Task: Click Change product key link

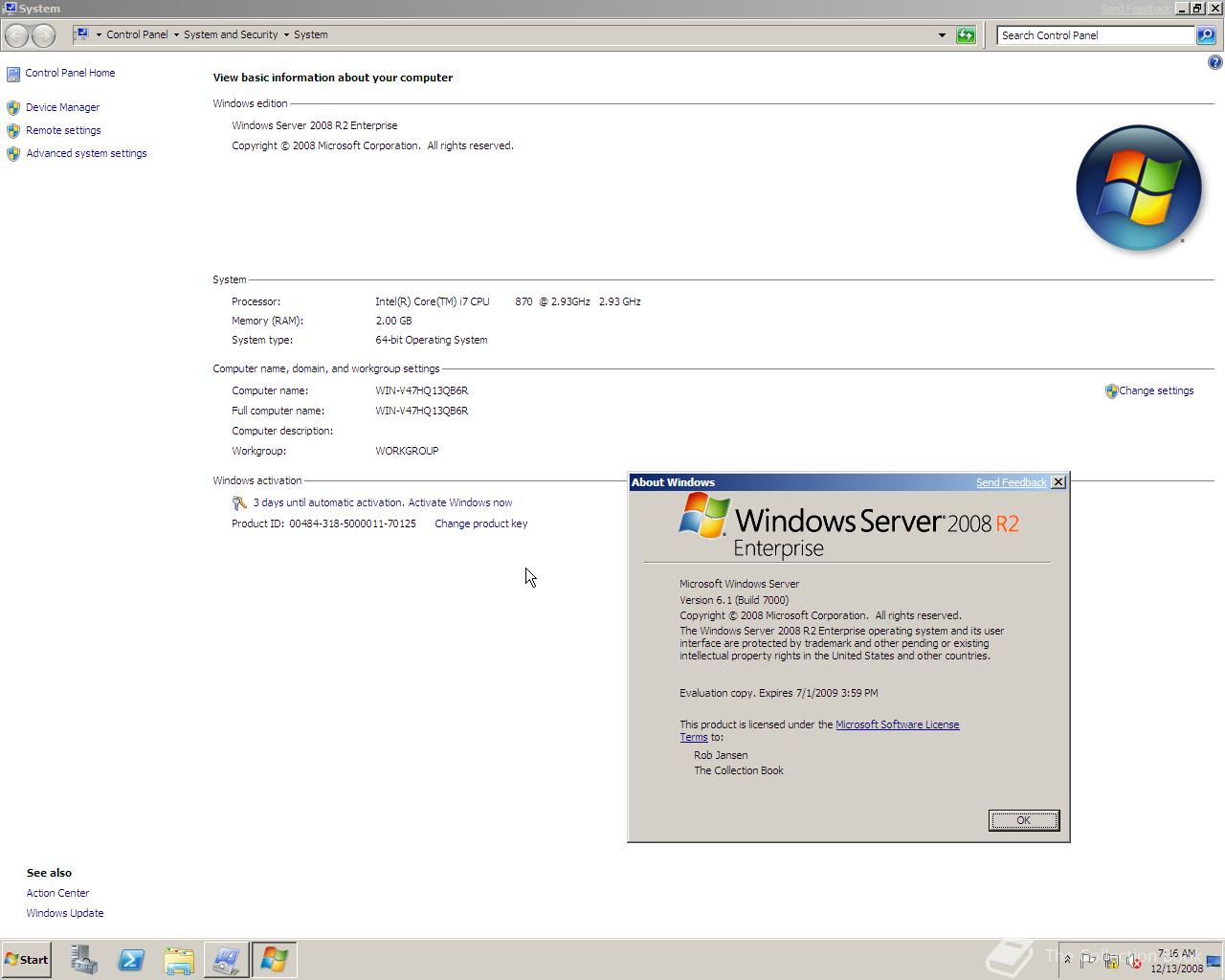Action: click(480, 523)
